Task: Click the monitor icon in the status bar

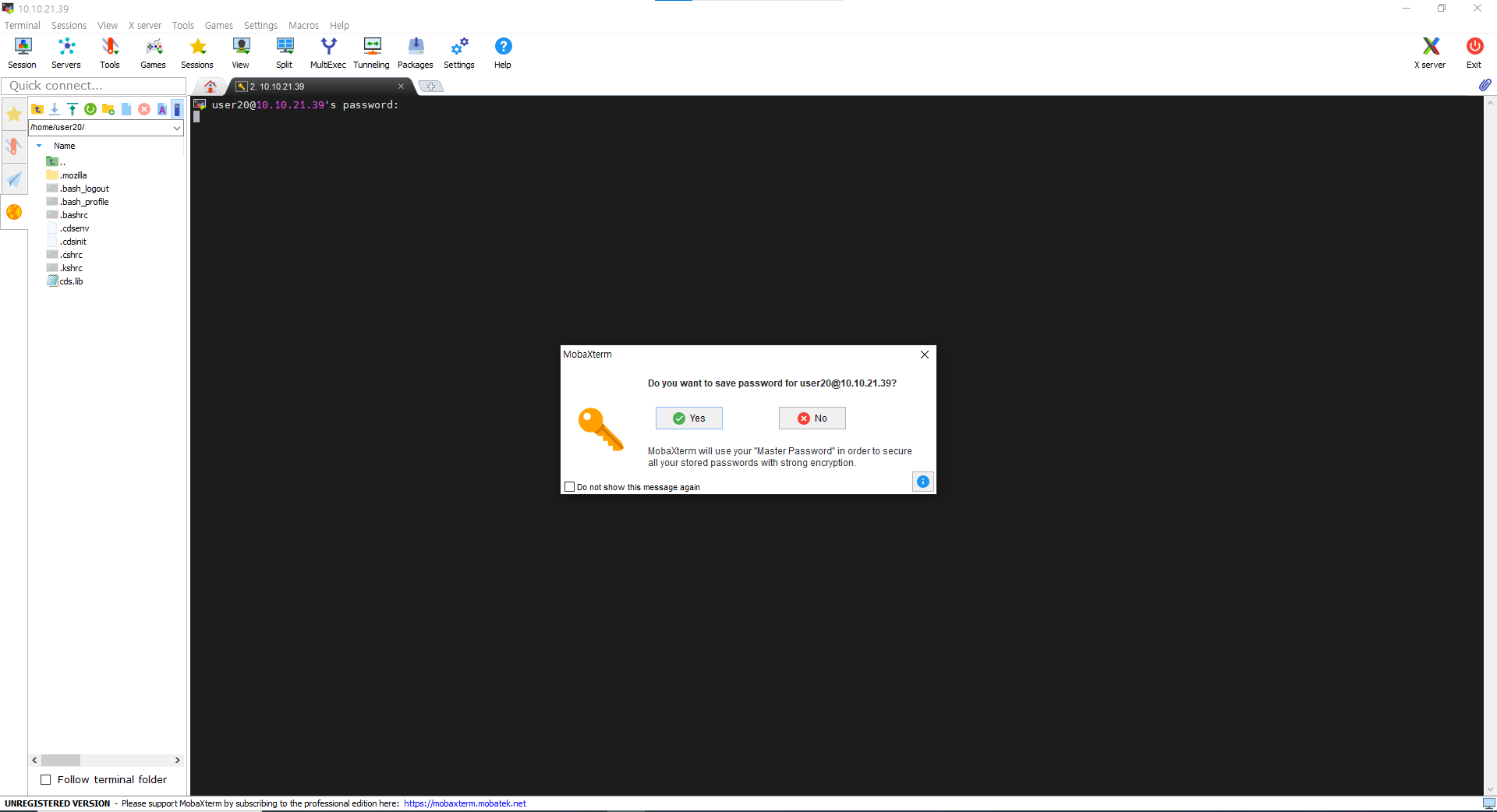Action: tap(1488, 803)
